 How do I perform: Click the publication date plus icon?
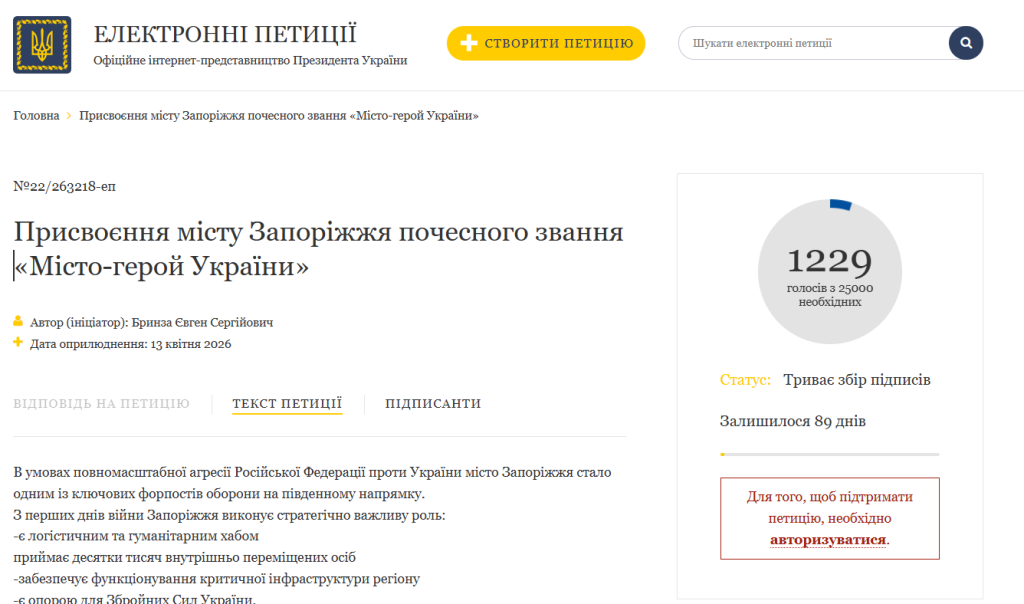point(18,343)
